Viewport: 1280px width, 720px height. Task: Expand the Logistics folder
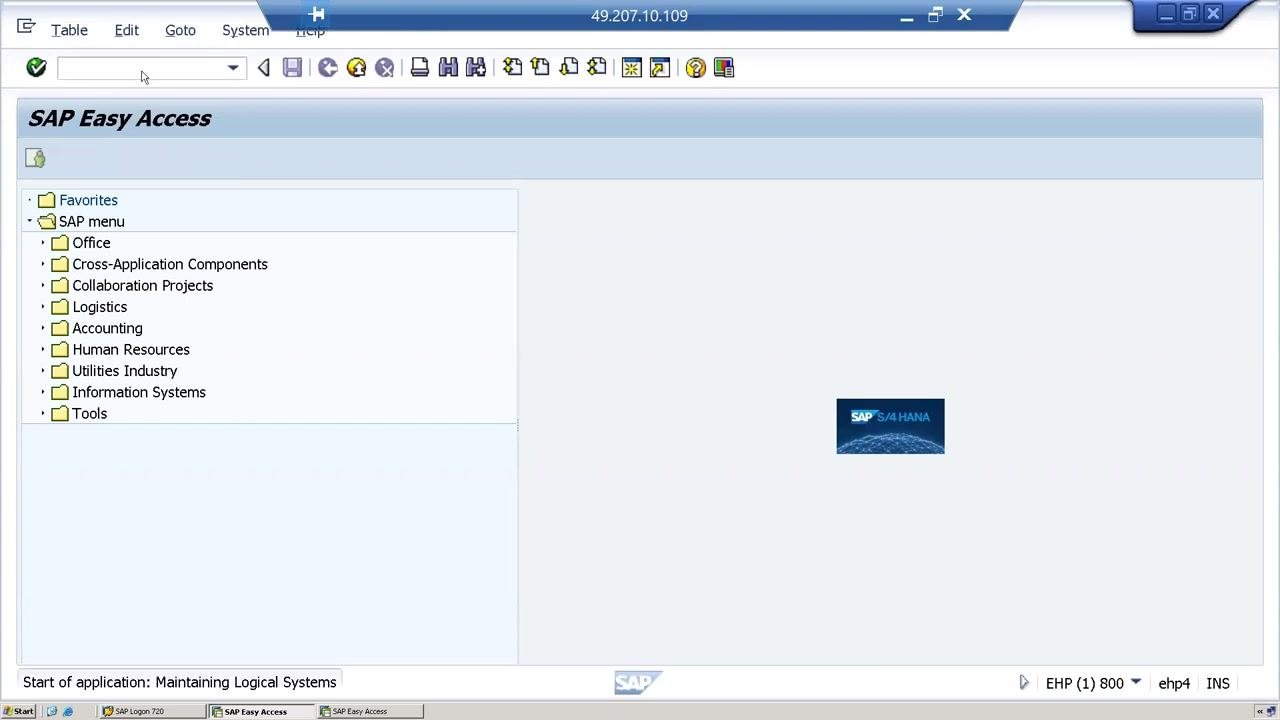point(43,307)
